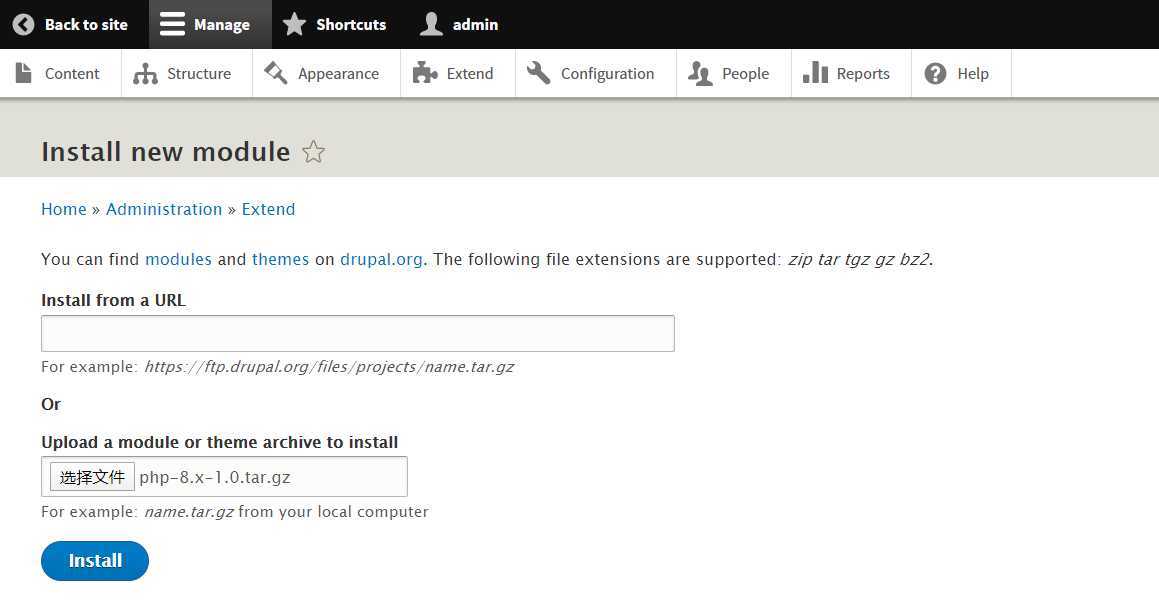This screenshot has width=1159, height=608.
Task: Click the Content page icon
Action: pyautogui.click(x=24, y=73)
